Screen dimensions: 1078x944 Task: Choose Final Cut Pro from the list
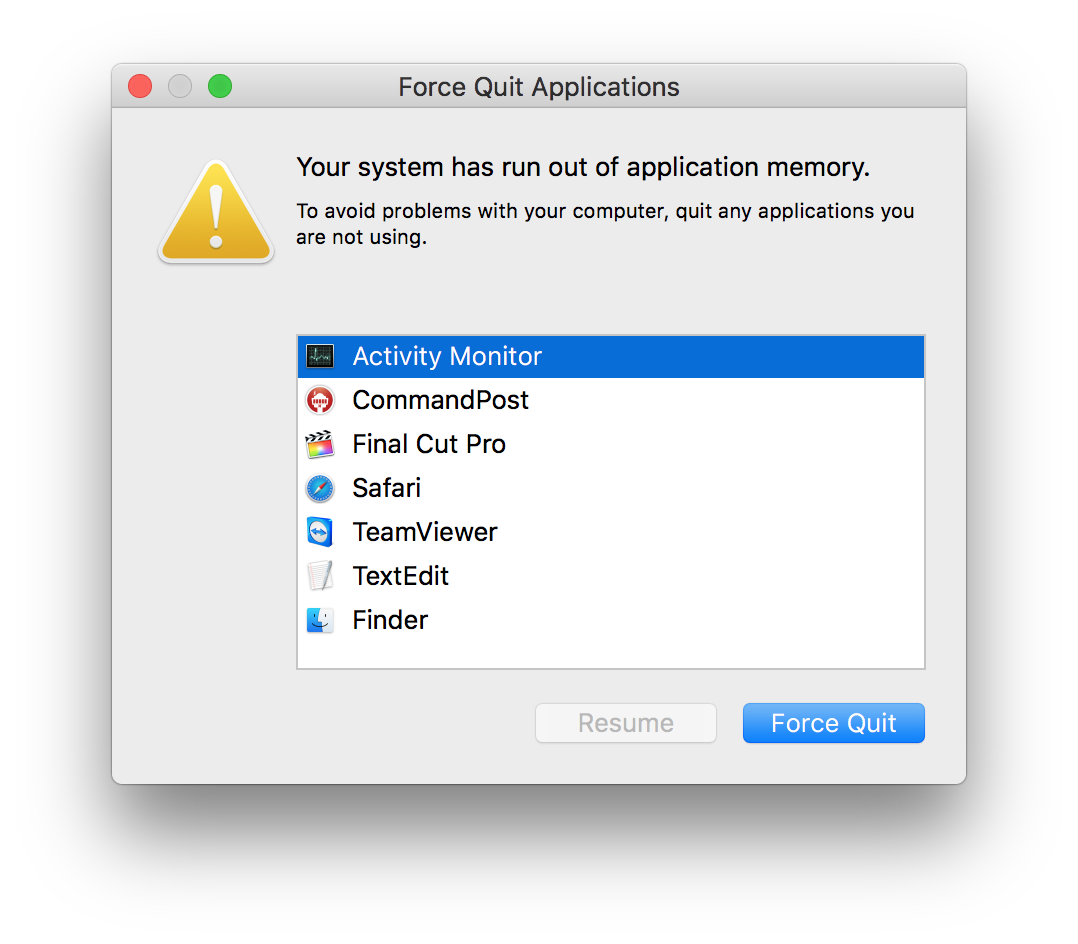pyautogui.click(x=610, y=444)
